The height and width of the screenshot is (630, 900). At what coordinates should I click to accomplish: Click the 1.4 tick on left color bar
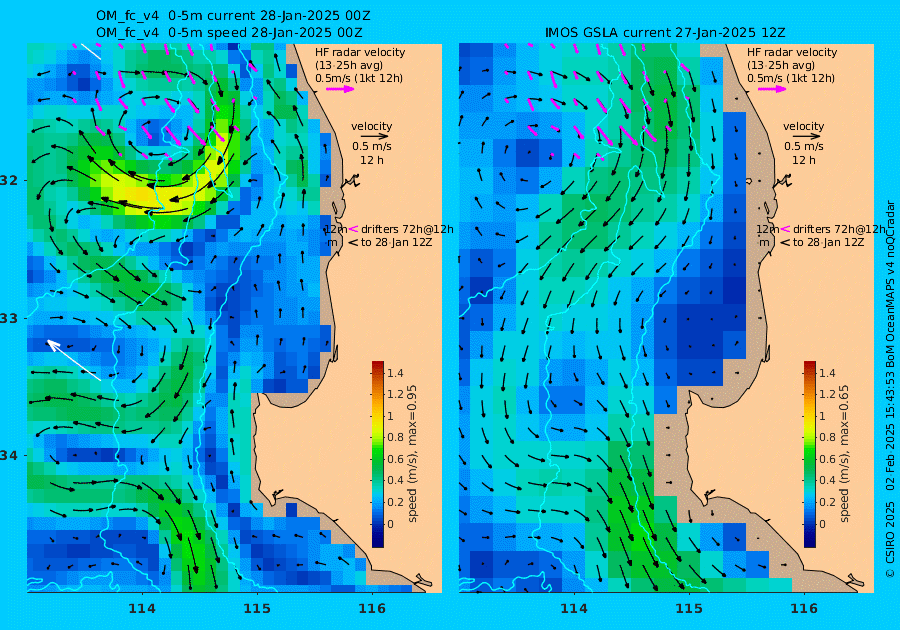(395, 373)
